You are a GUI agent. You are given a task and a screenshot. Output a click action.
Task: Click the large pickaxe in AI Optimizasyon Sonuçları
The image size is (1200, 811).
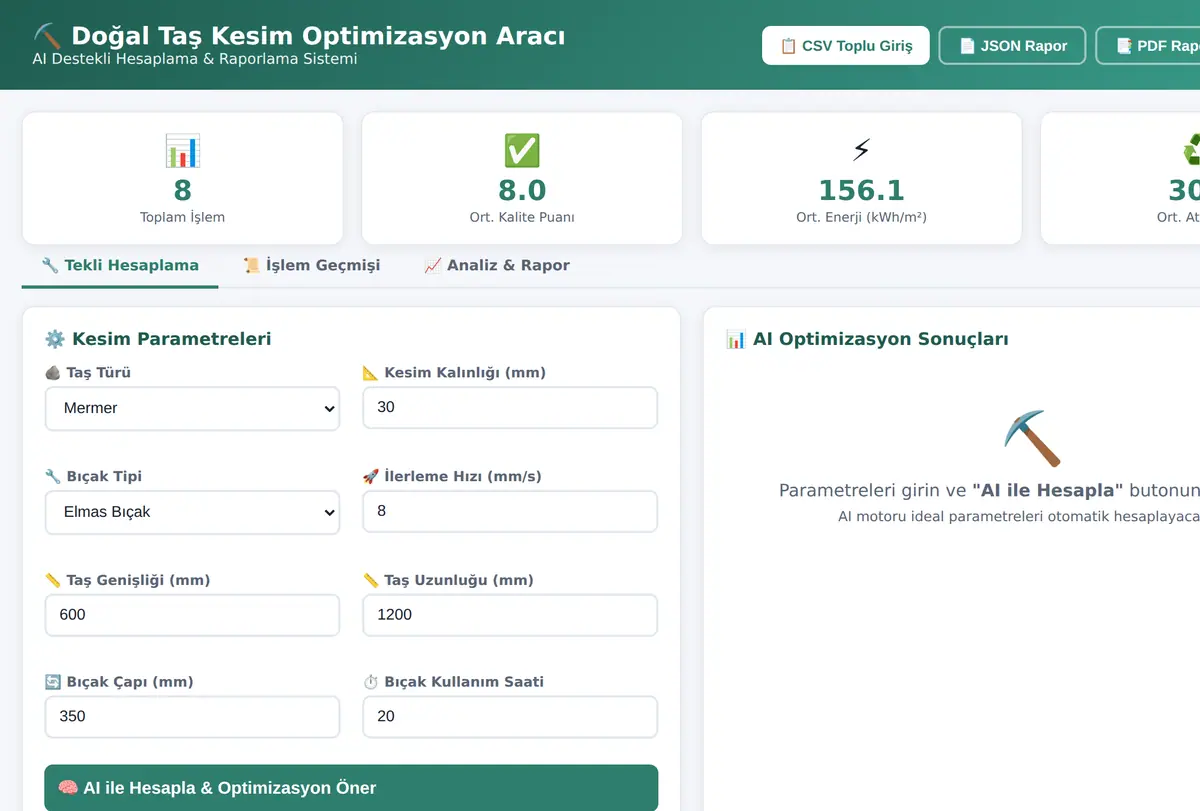click(1031, 438)
